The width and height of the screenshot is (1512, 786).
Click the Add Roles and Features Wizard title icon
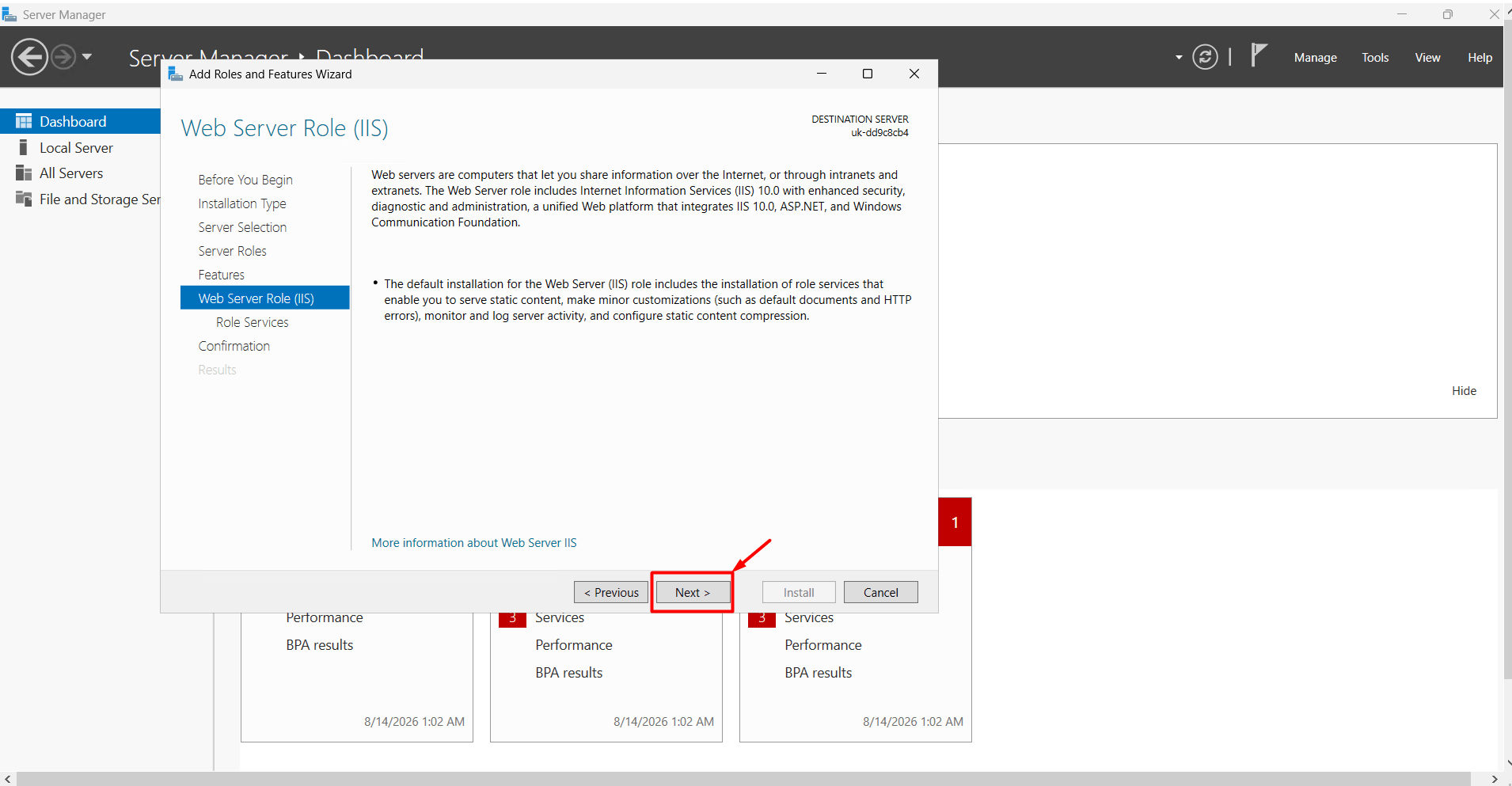coord(176,74)
